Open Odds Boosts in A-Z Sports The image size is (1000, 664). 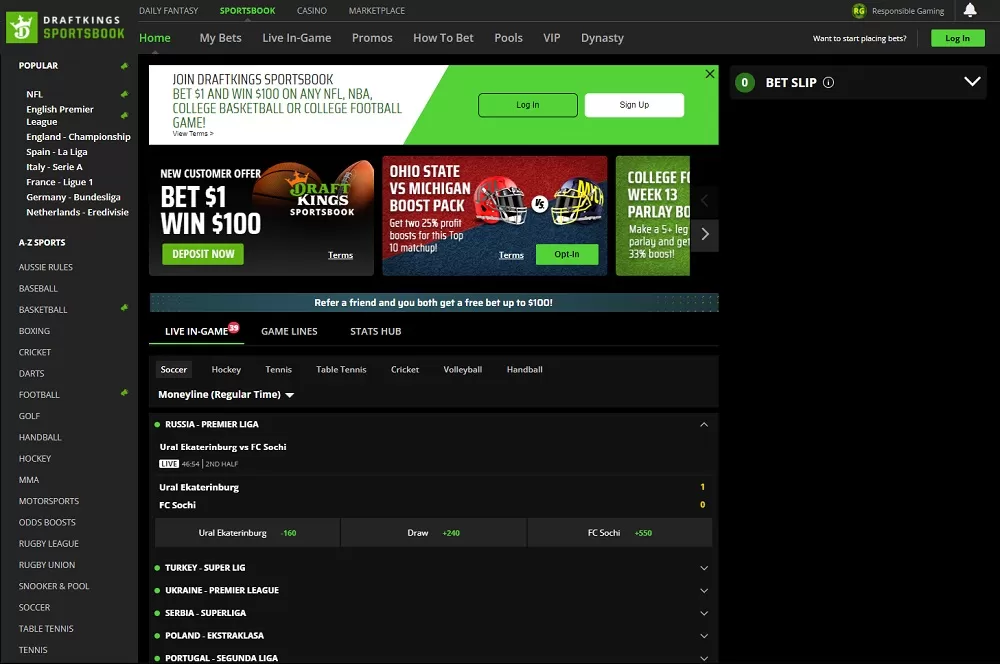pos(47,522)
